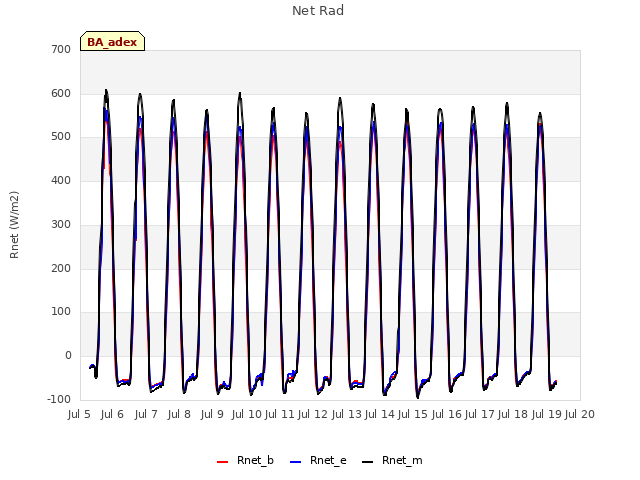Click the BA_adex annotation label
The image size is (640, 480).
(112, 41)
